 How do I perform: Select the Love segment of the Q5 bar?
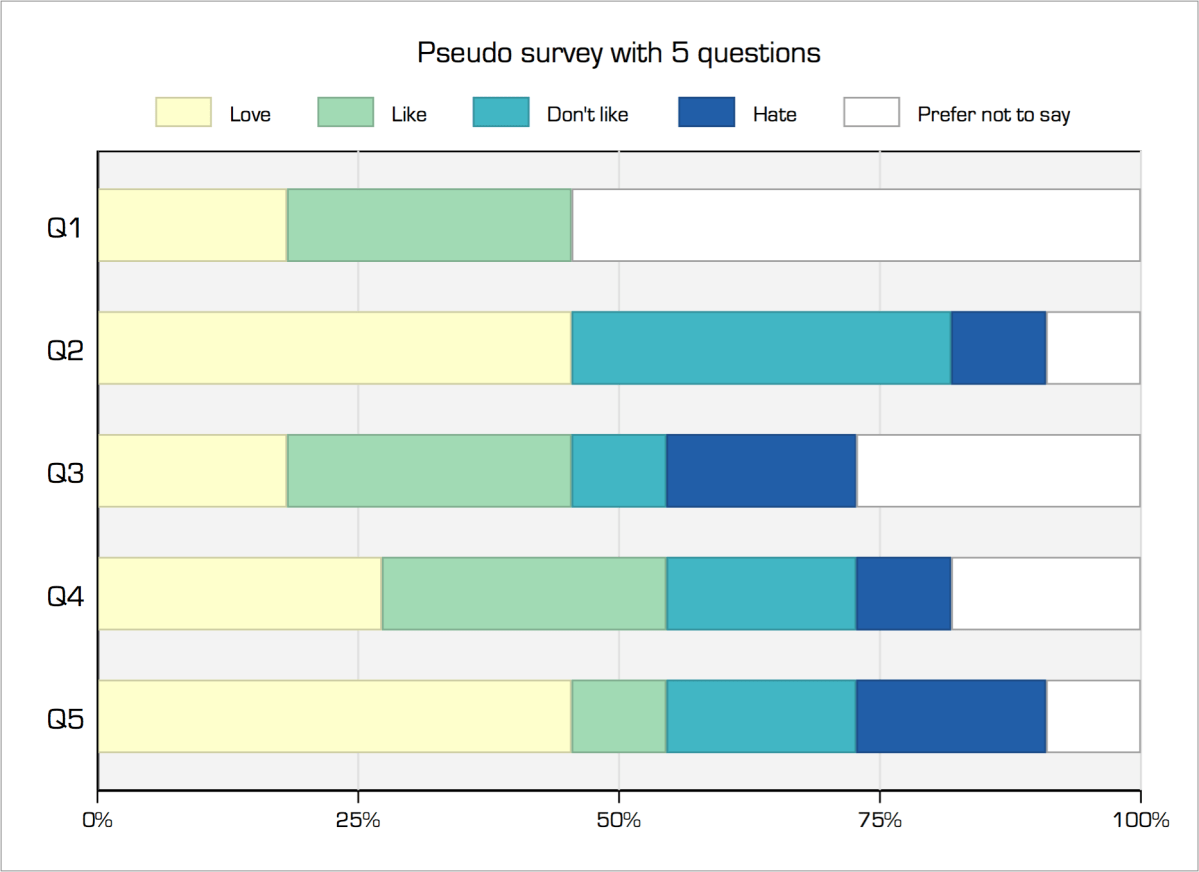point(334,716)
